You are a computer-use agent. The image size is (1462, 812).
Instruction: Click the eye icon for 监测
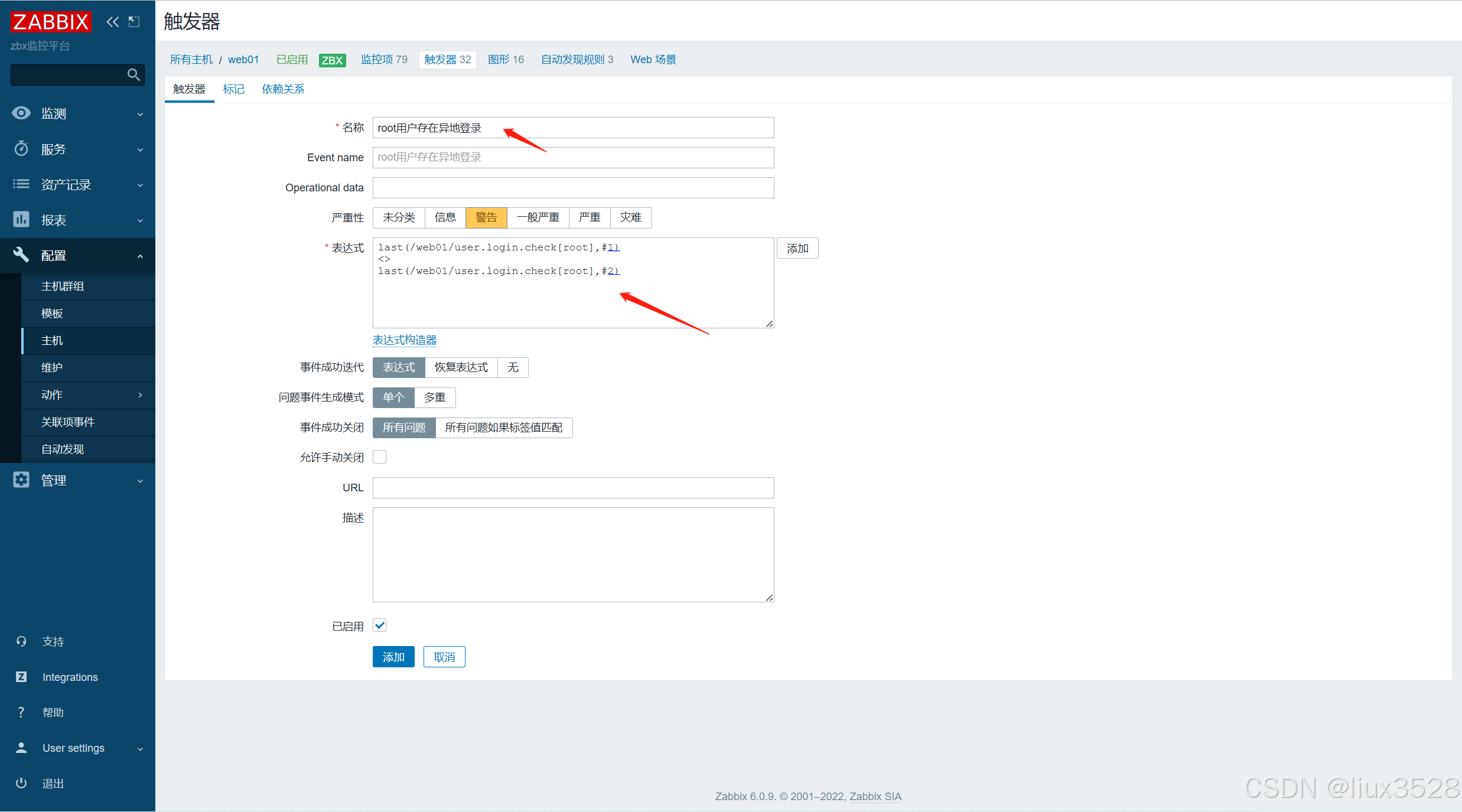[x=21, y=113]
